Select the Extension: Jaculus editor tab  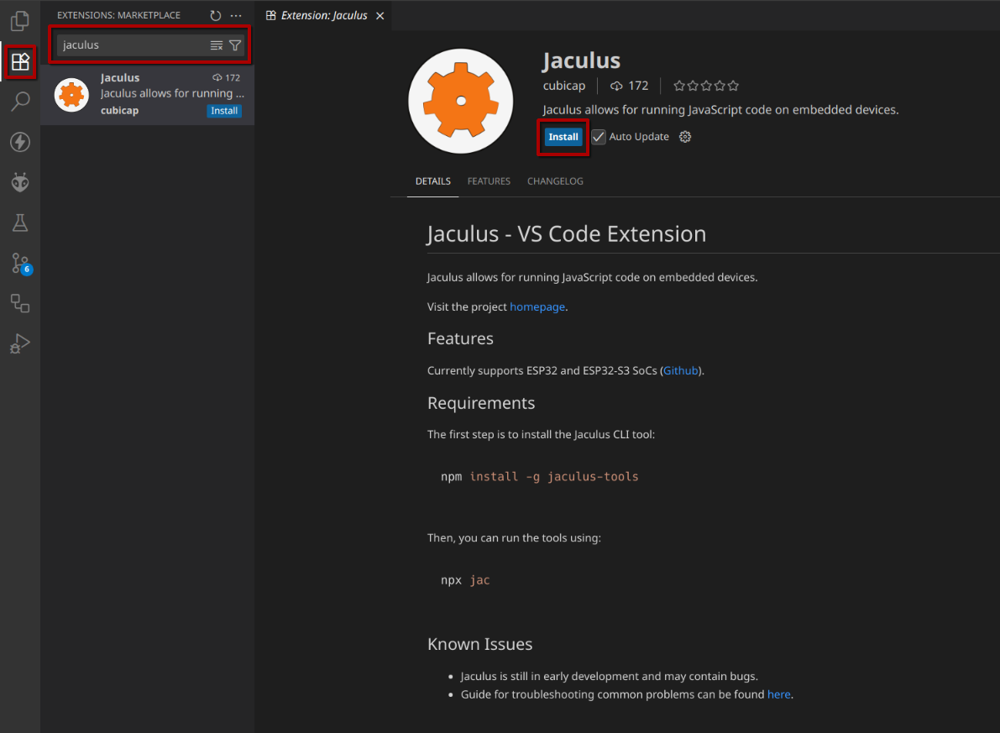(x=323, y=15)
